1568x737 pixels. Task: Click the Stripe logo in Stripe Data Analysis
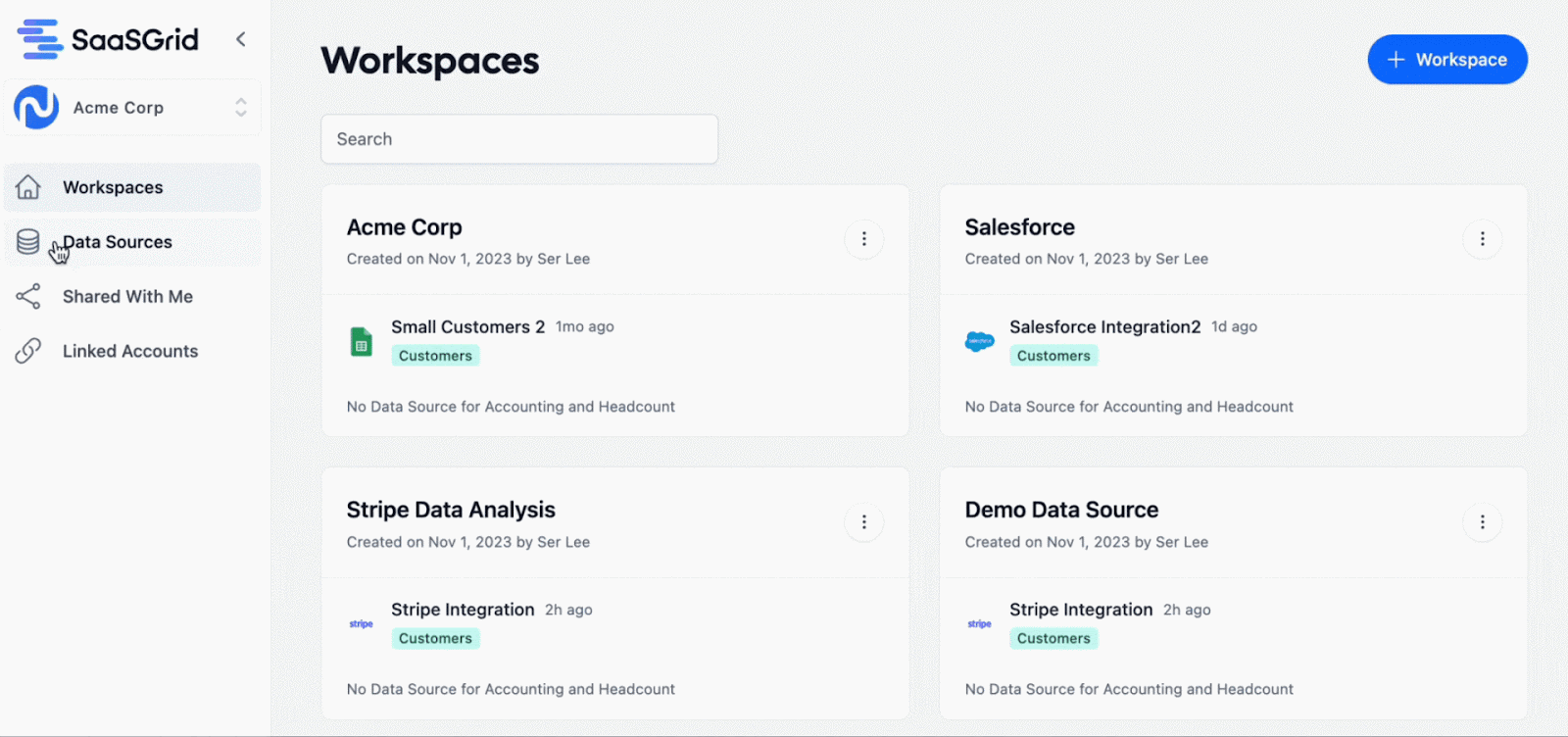pyautogui.click(x=362, y=624)
